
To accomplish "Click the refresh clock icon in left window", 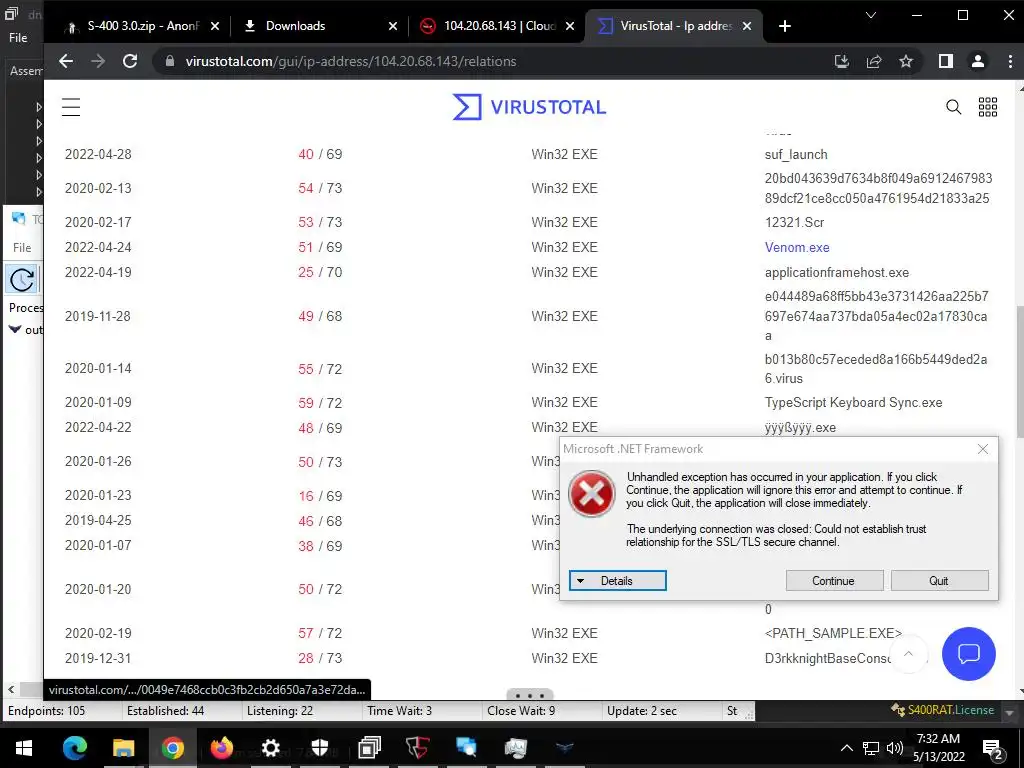I will tap(22, 280).
